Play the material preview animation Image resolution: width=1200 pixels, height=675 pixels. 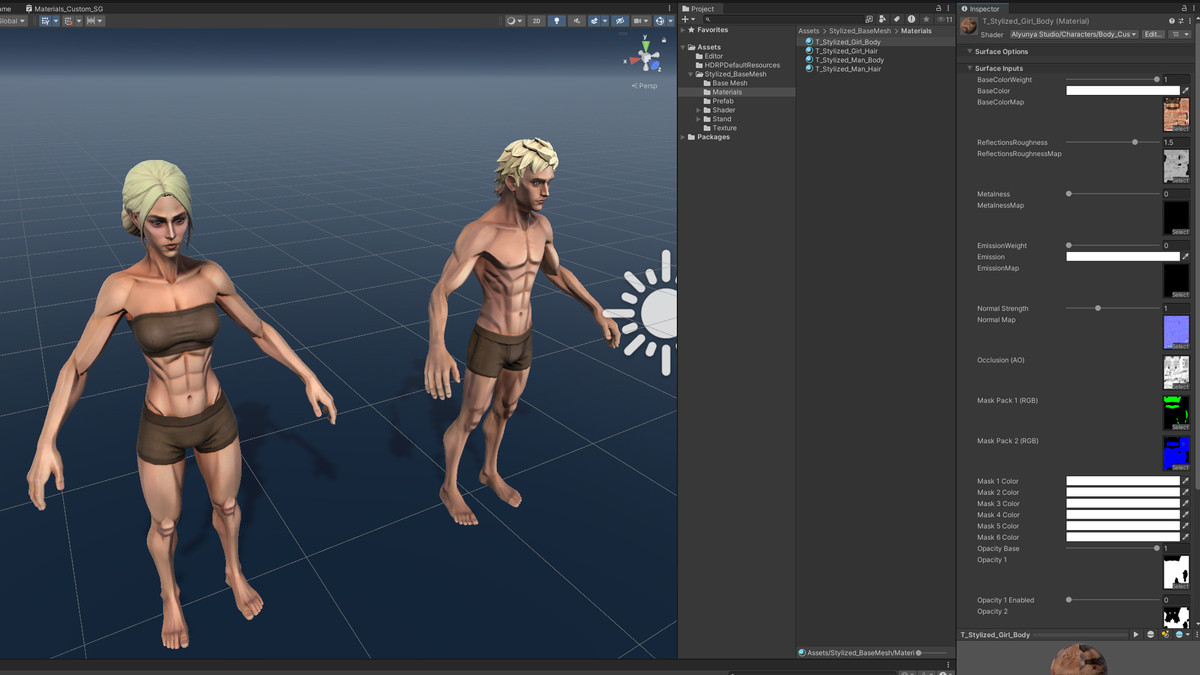[x=1136, y=635]
